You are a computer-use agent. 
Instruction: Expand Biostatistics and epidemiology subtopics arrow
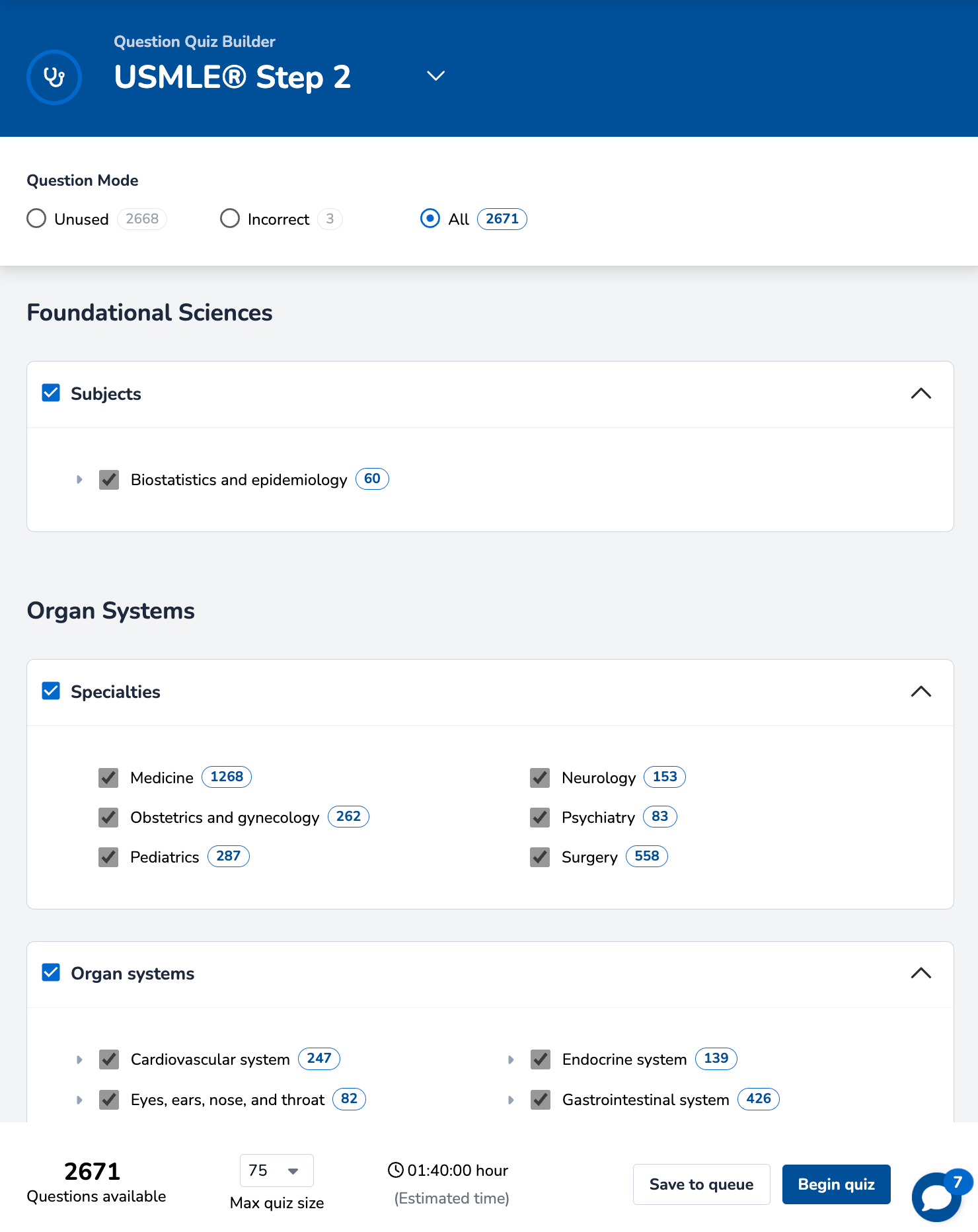coord(79,479)
